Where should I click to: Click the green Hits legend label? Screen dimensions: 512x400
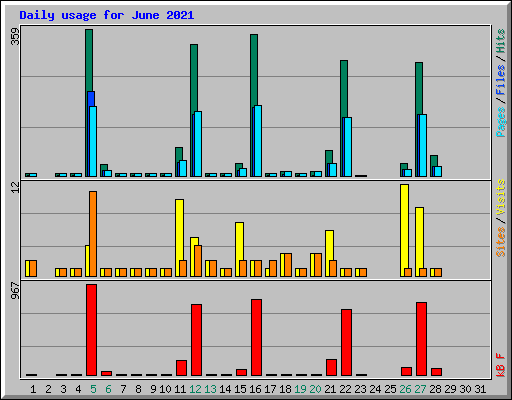500,41
